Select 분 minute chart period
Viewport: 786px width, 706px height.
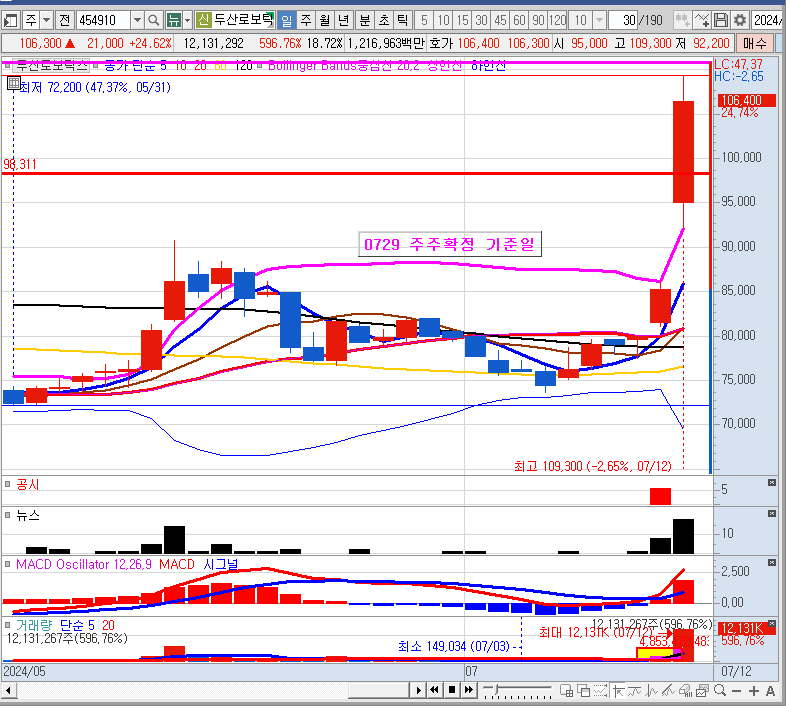[x=365, y=21]
